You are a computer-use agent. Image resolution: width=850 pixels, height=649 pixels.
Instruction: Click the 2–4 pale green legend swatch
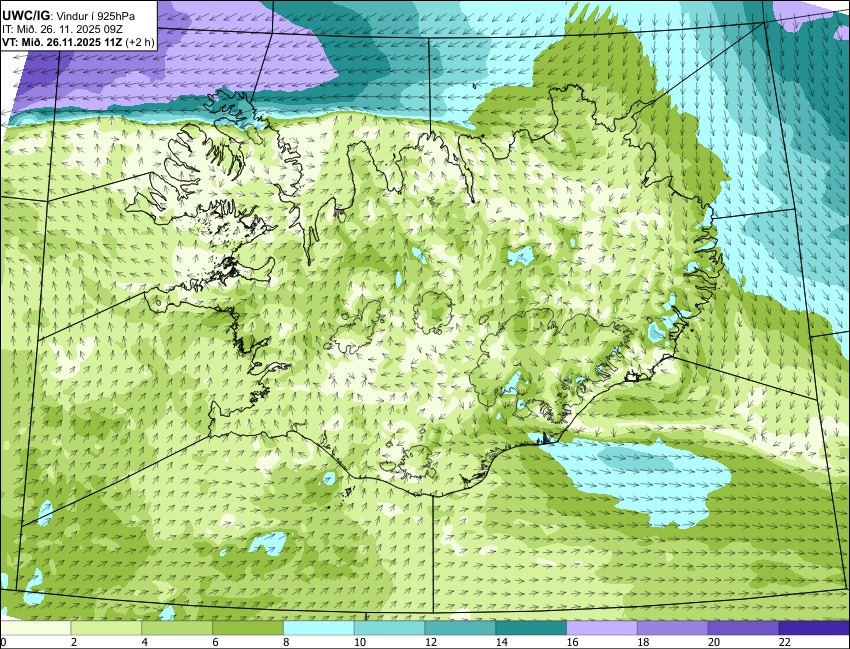point(106,628)
